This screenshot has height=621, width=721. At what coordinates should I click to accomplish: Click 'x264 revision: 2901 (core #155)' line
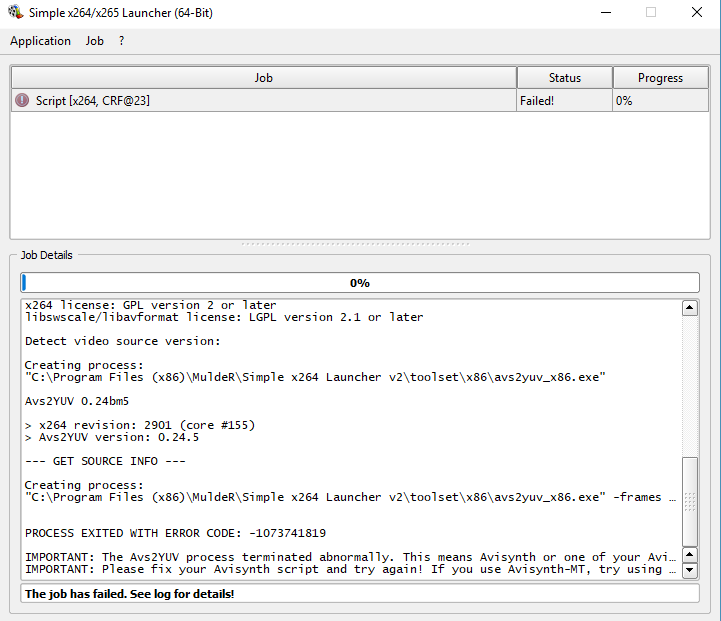click(x=140, y=425)
